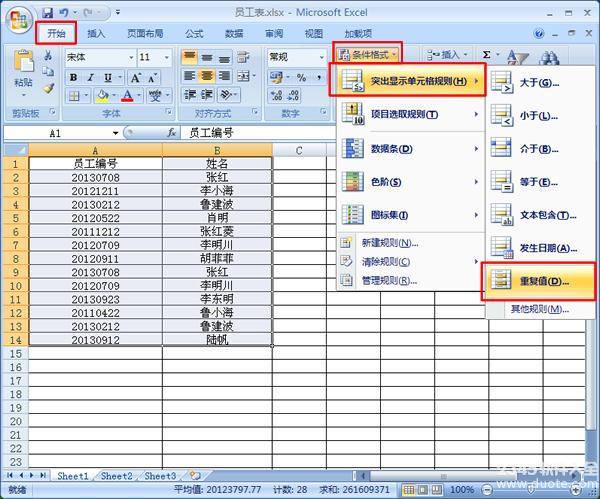Align text left
600x499 pixels.
(189, 76)
